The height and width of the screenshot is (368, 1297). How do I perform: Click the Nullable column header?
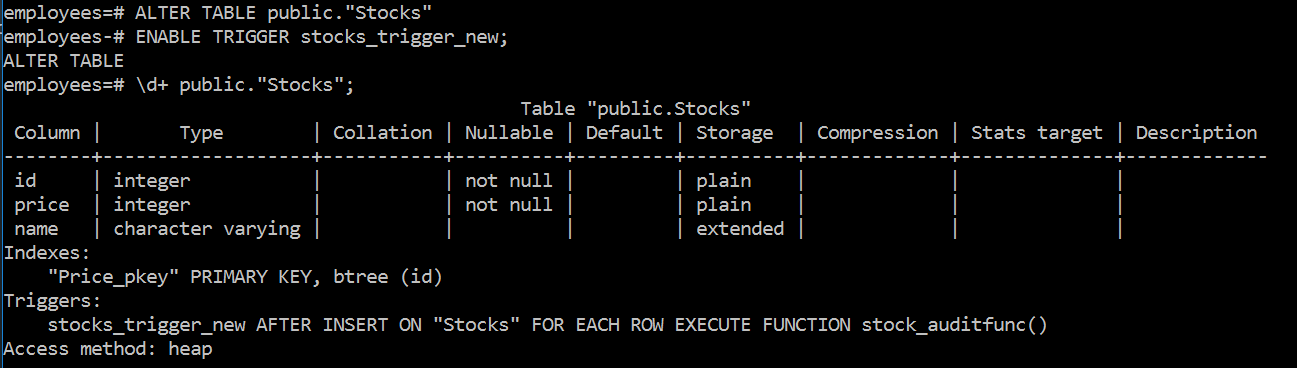pyautogui.click(x=509, y=132)
